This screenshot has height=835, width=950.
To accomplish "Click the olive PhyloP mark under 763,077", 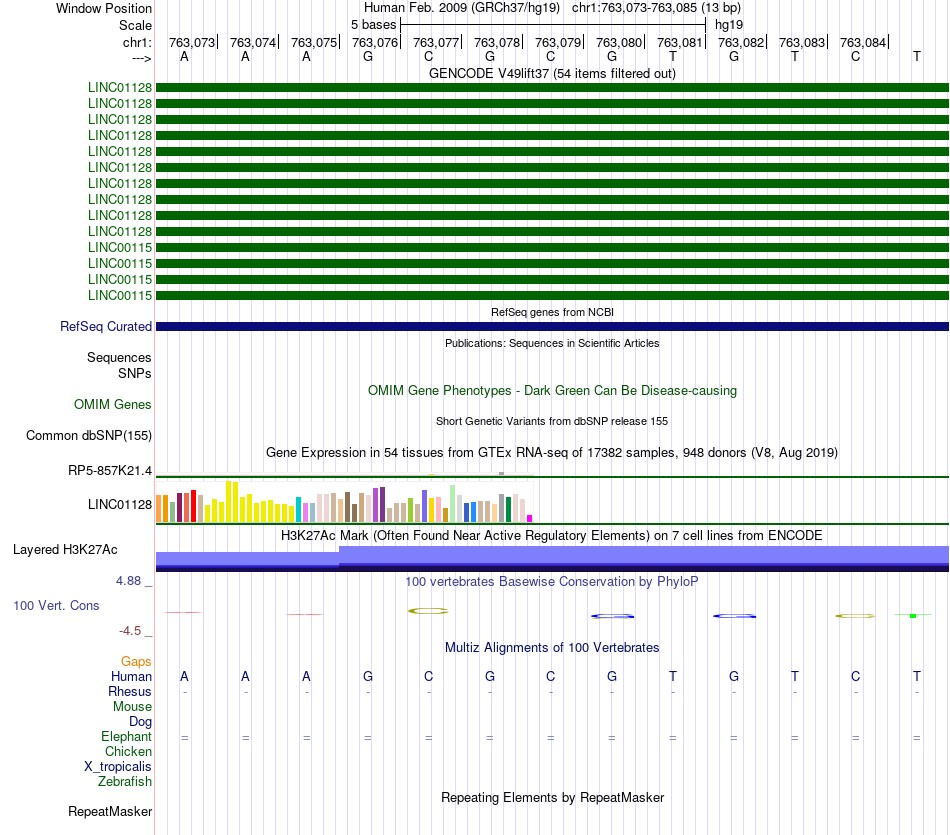I will click(x=428, y=611).
